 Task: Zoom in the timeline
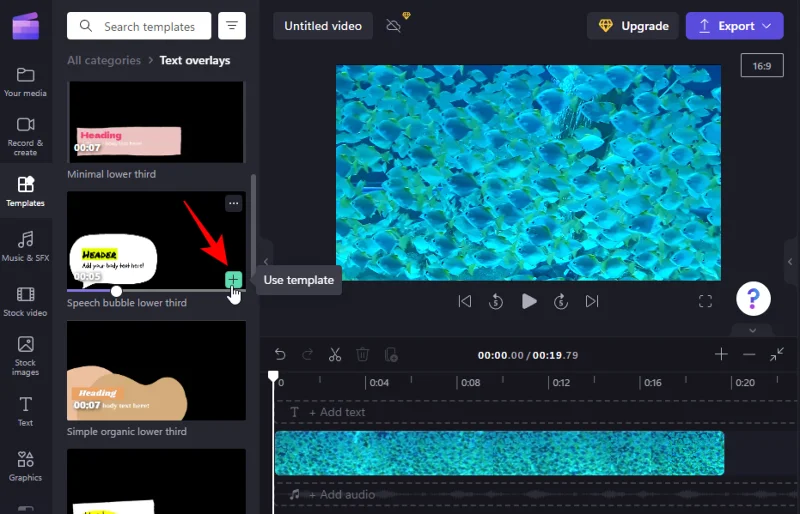(721, 354)
